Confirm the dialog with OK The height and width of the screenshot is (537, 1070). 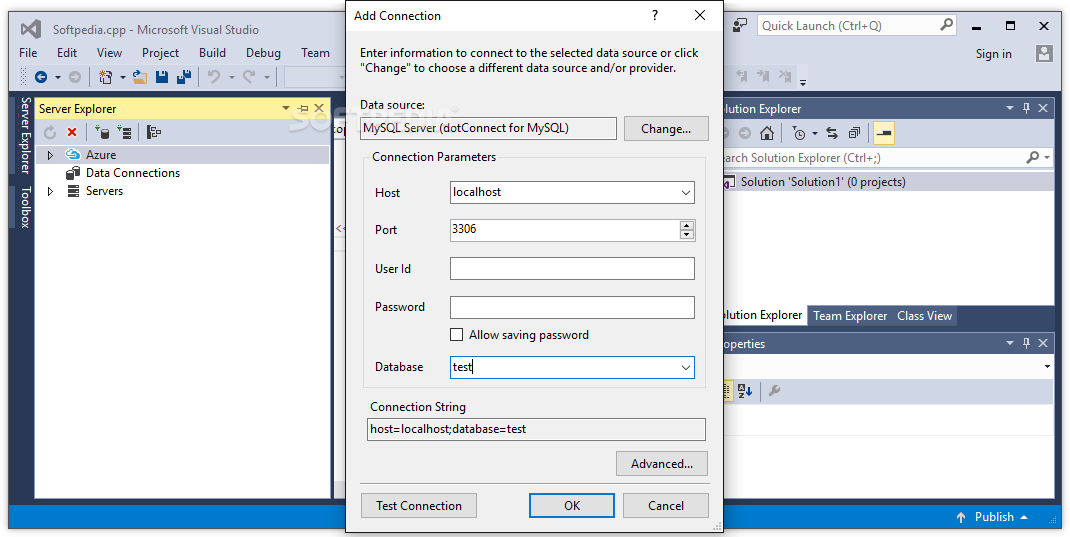pos(572,506)
